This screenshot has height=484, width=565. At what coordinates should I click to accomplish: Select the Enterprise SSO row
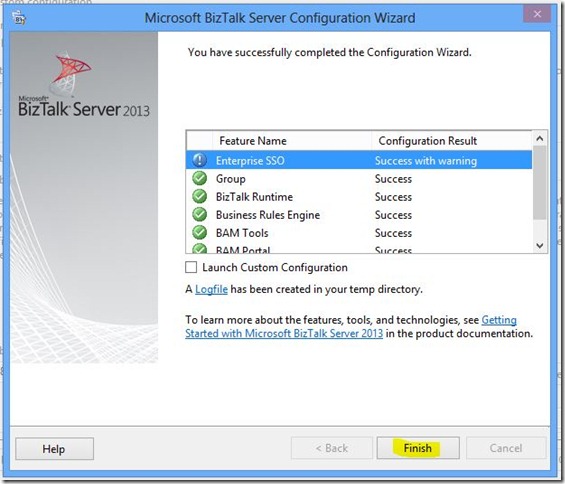pos(359,160)
